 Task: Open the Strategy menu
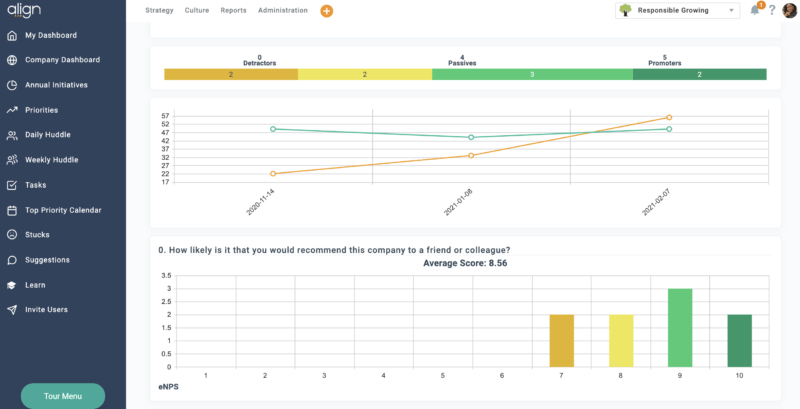point(159,10)
